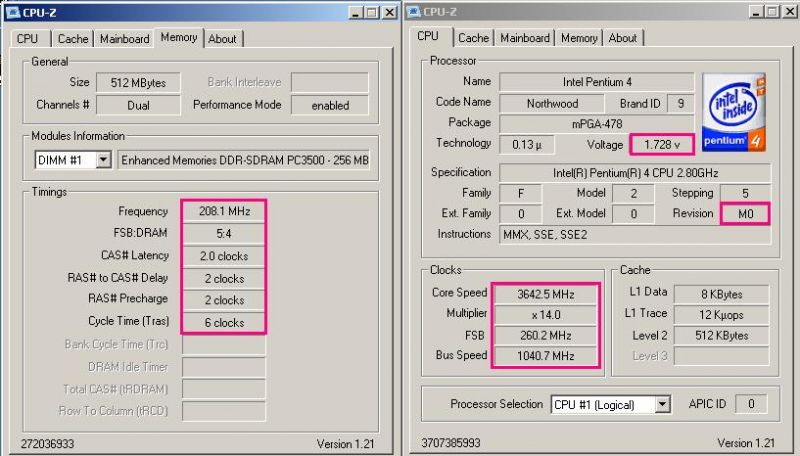The image size is (800, 456).
Task: Click the RAS# to CAS# Delay value
Action: tap(224, 278)
